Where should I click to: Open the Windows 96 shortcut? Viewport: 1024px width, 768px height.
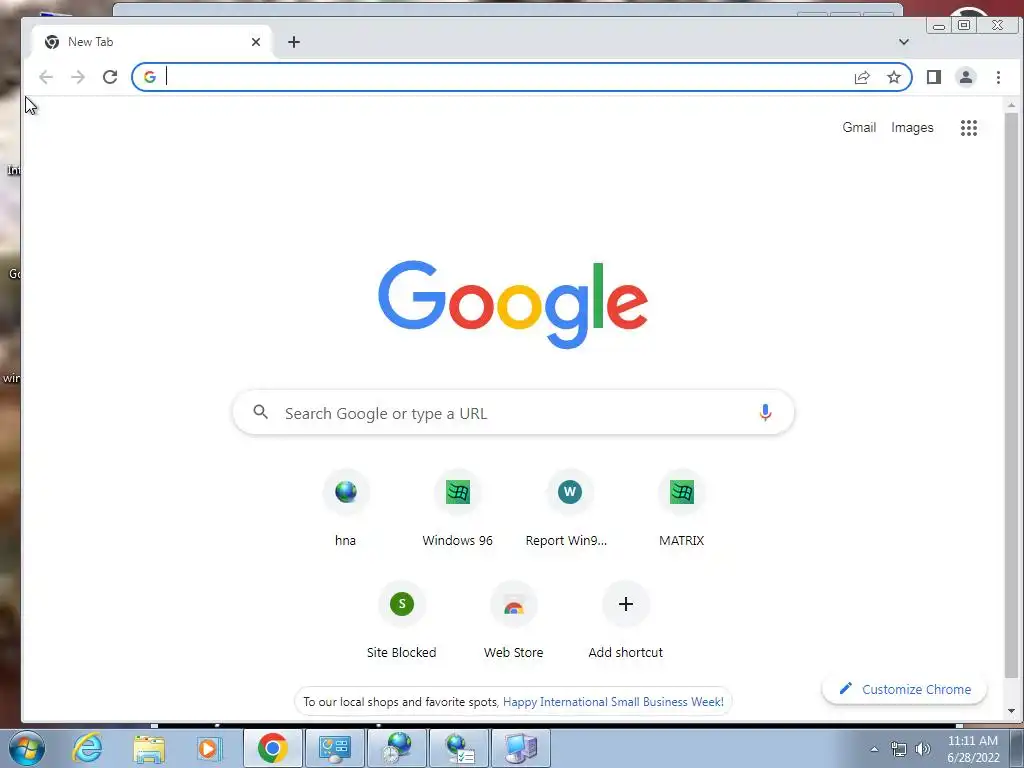click(x=458, y=510)
